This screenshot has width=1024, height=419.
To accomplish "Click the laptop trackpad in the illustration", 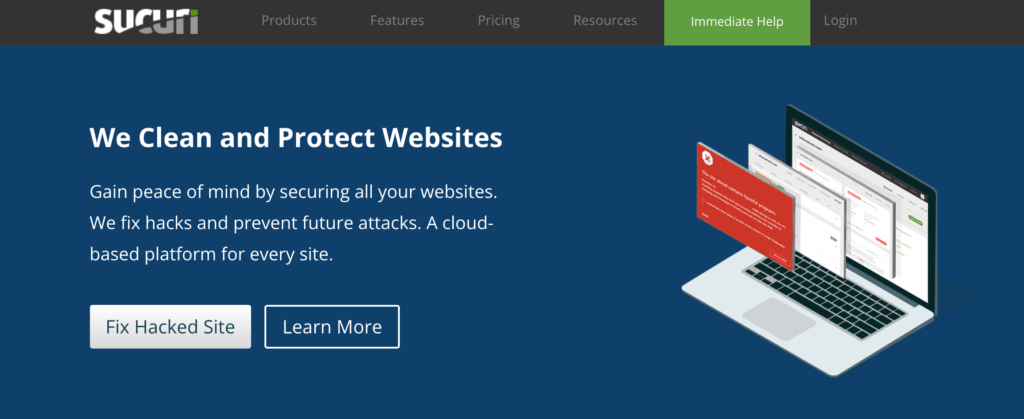I will [x=779, y=318].
